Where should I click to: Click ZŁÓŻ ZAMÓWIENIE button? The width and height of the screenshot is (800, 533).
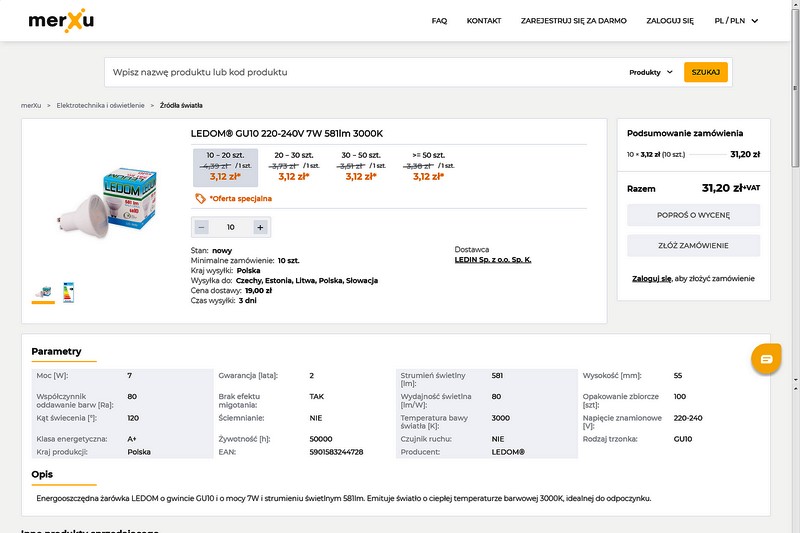coord(693,245)
